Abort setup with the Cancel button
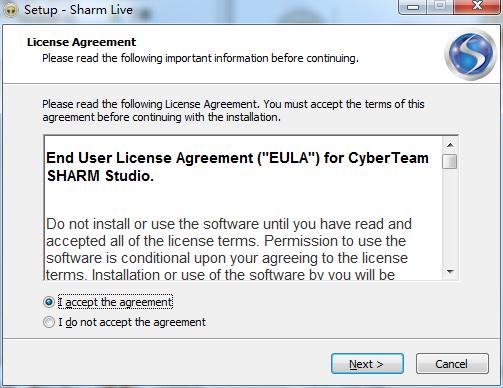 pos(452,364)
